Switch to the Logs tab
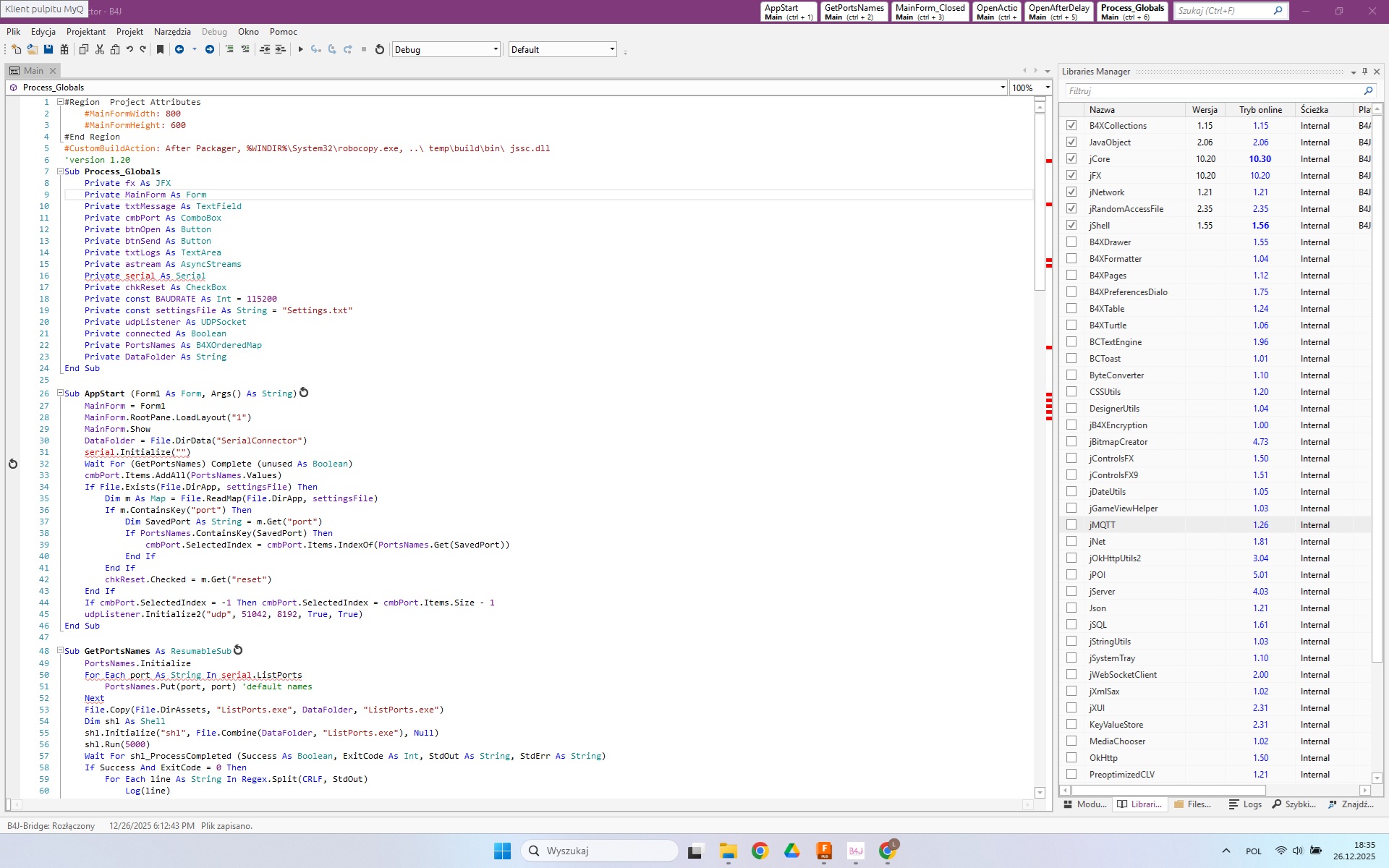Image resolution: width=1389 pixels, height=868 pixels. click(x=1245, y=804)
